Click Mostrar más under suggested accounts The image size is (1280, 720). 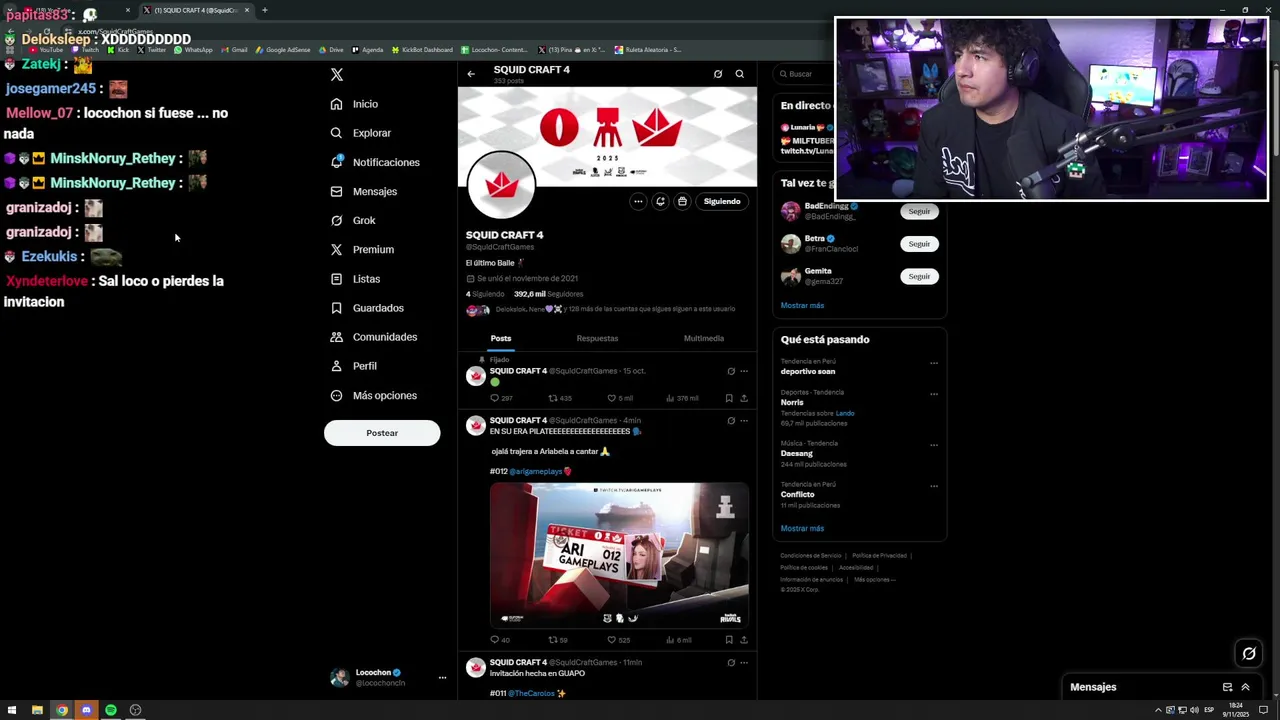tap(802, 306)
